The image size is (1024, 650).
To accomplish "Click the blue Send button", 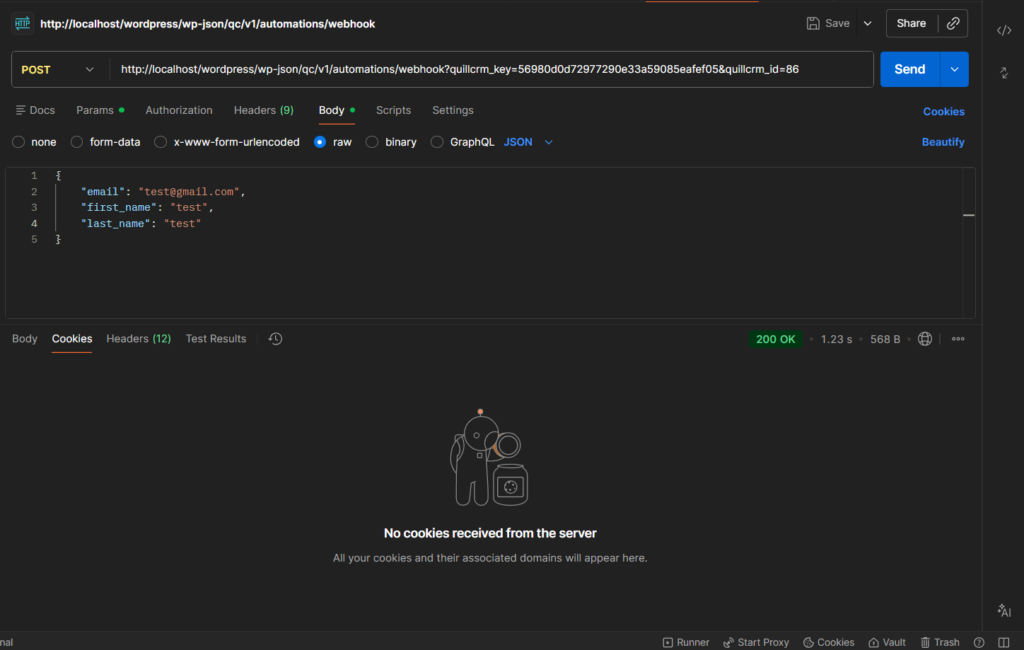I will point(909,69).
